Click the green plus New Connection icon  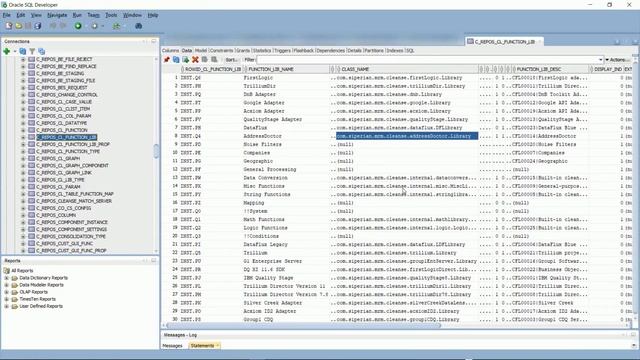[x=7, y=51]
